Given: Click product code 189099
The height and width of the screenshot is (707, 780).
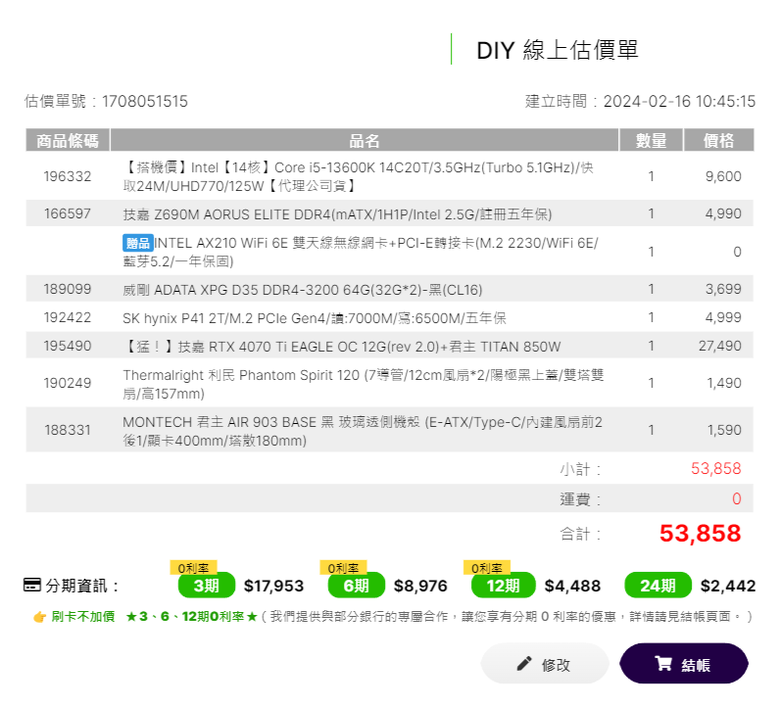Looking at the screenshot, I should 67,289.
